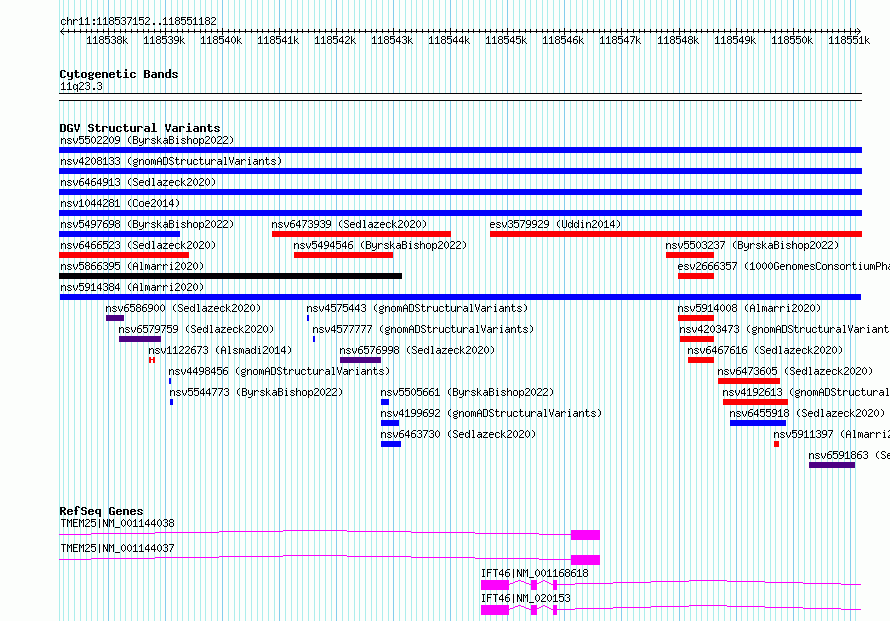
Task: Click the Cytogenetic Bands track title
Action: click(119, 74)
